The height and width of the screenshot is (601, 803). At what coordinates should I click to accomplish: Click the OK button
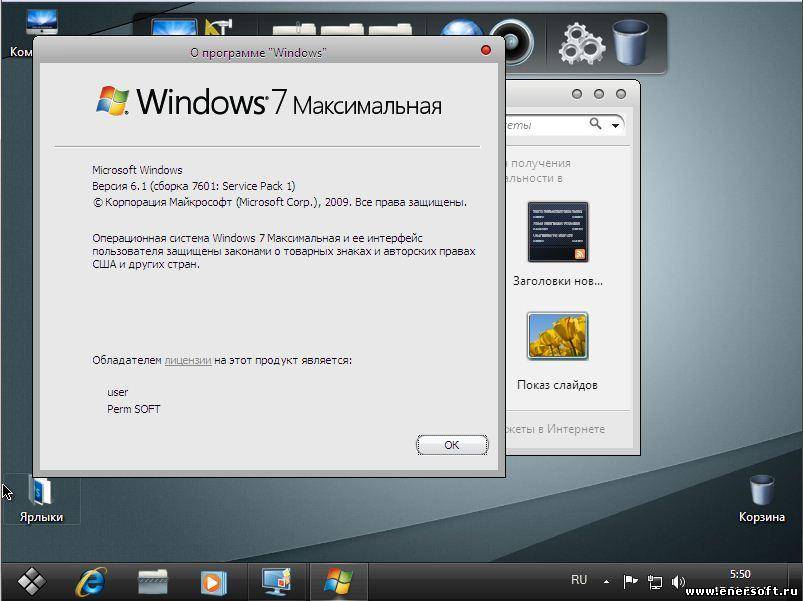(452, 445)
